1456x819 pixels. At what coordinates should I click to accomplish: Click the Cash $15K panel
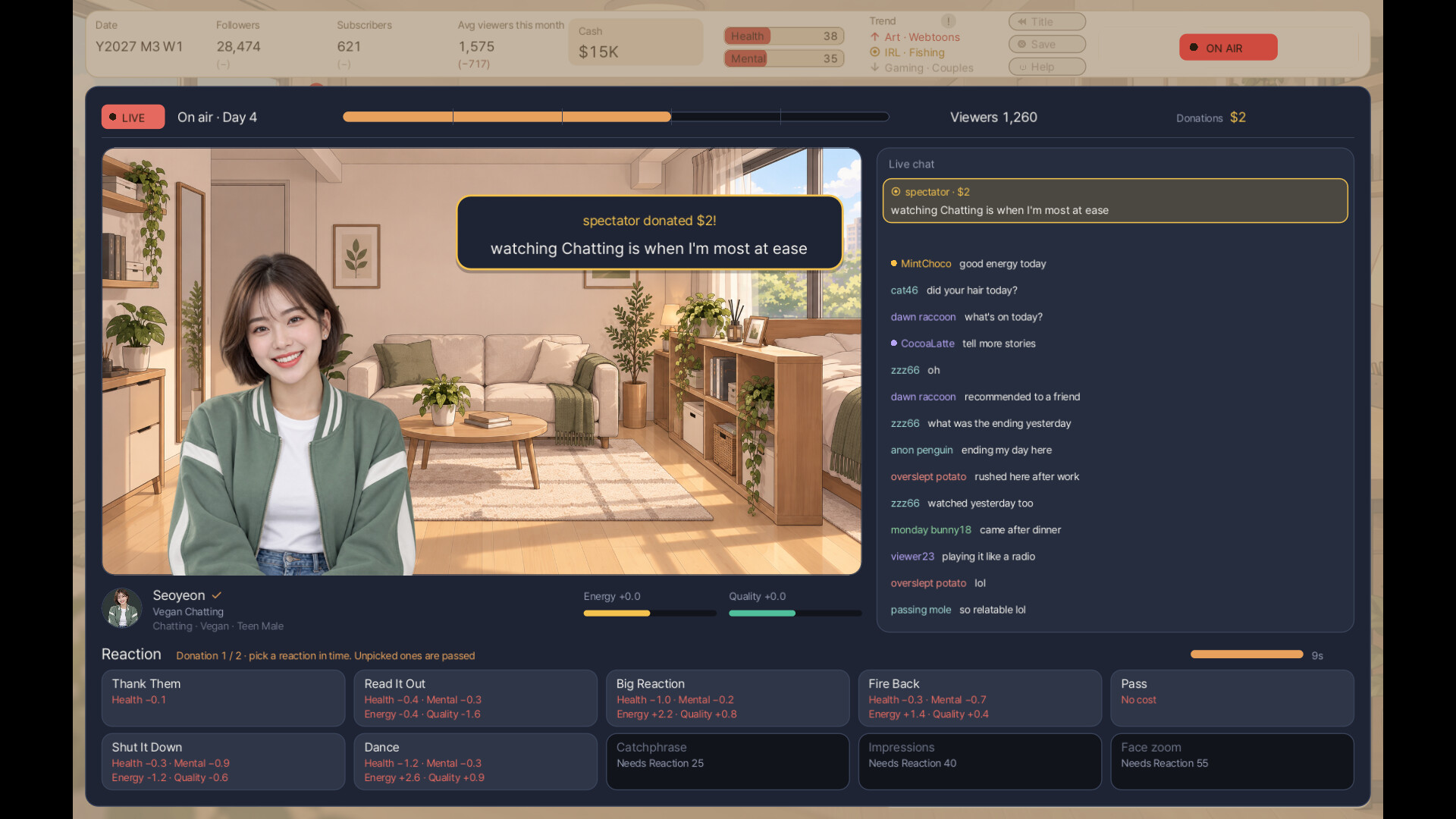click(635, 42)
